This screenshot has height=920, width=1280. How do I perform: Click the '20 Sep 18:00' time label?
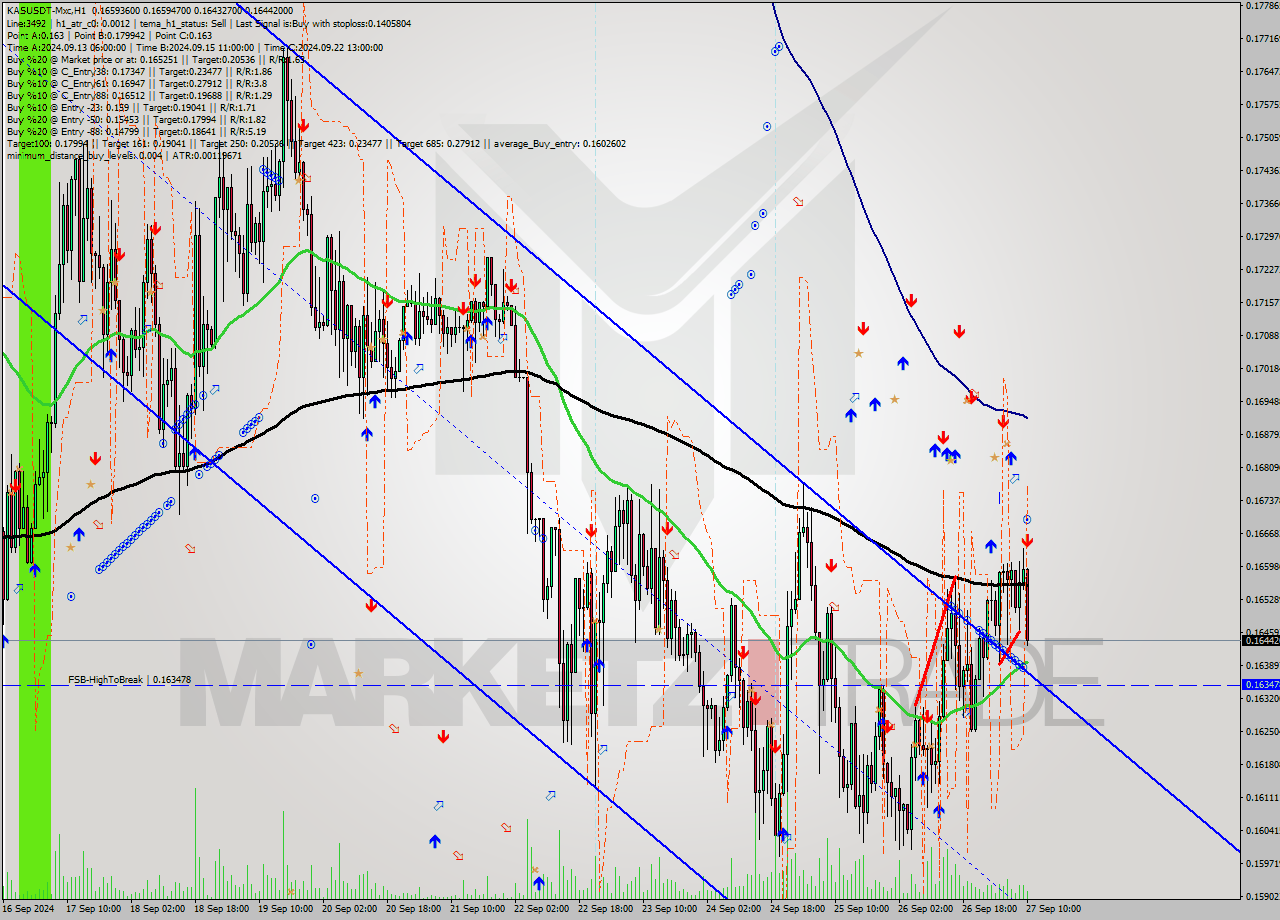(414, 909)
